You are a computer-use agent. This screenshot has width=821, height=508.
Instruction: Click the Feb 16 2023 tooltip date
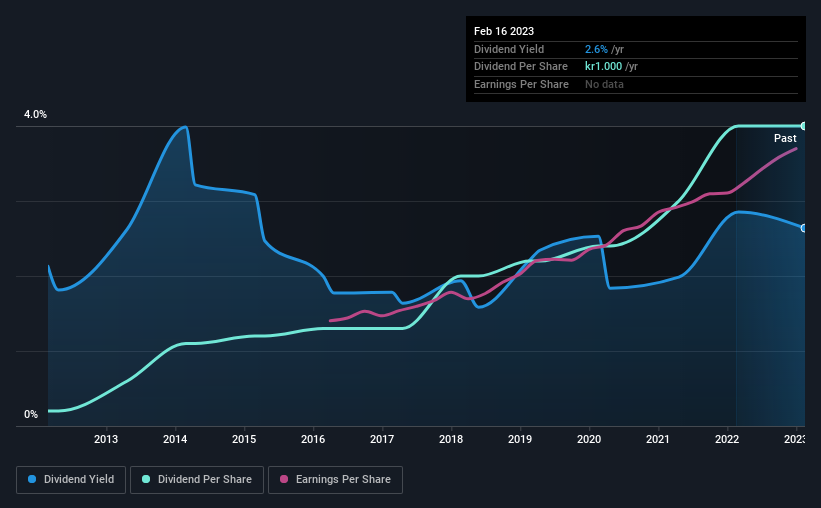504,31
